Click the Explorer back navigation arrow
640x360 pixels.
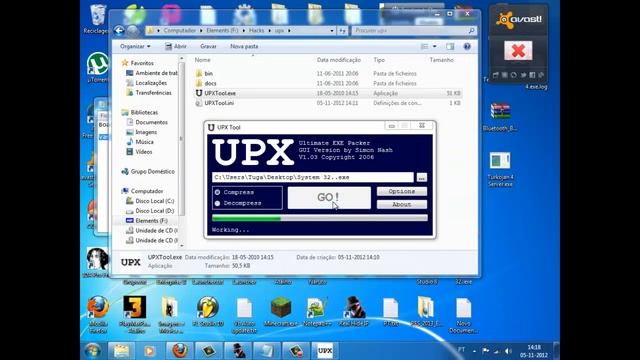(119, 31)
